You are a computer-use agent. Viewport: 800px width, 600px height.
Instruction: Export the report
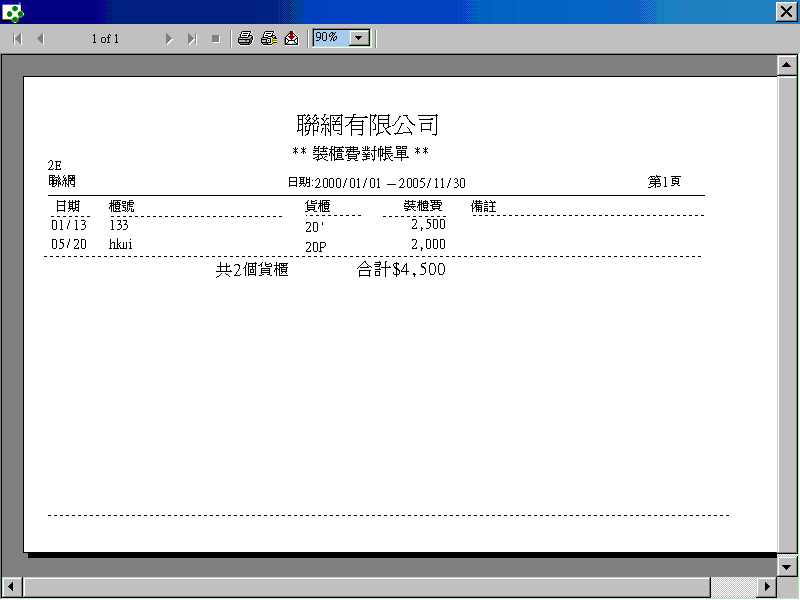(291, 38)
